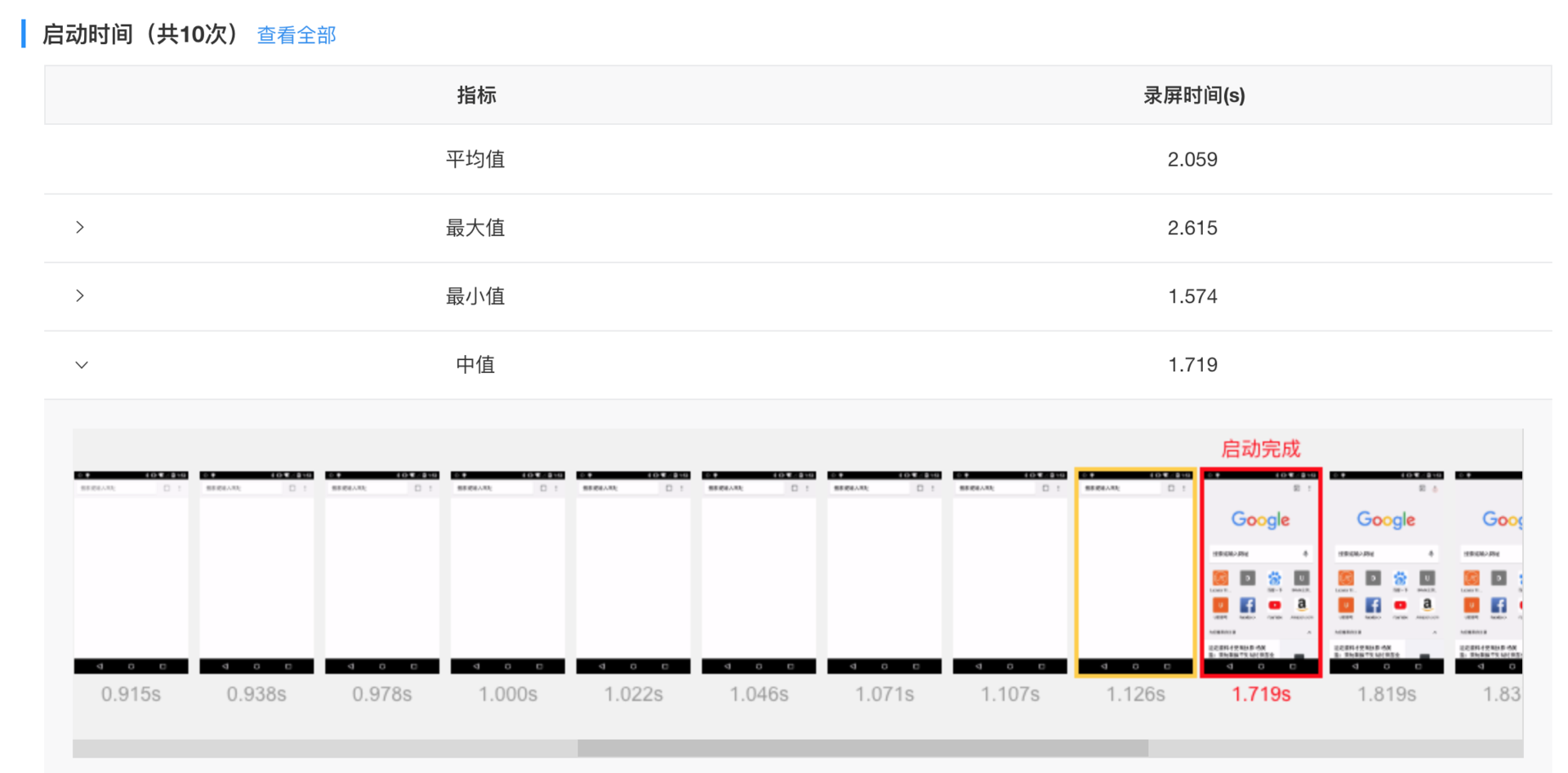The image size is (1568, 773).
Task: Click the red-bordered 启动完成 frame
Action: [1261, 571]
